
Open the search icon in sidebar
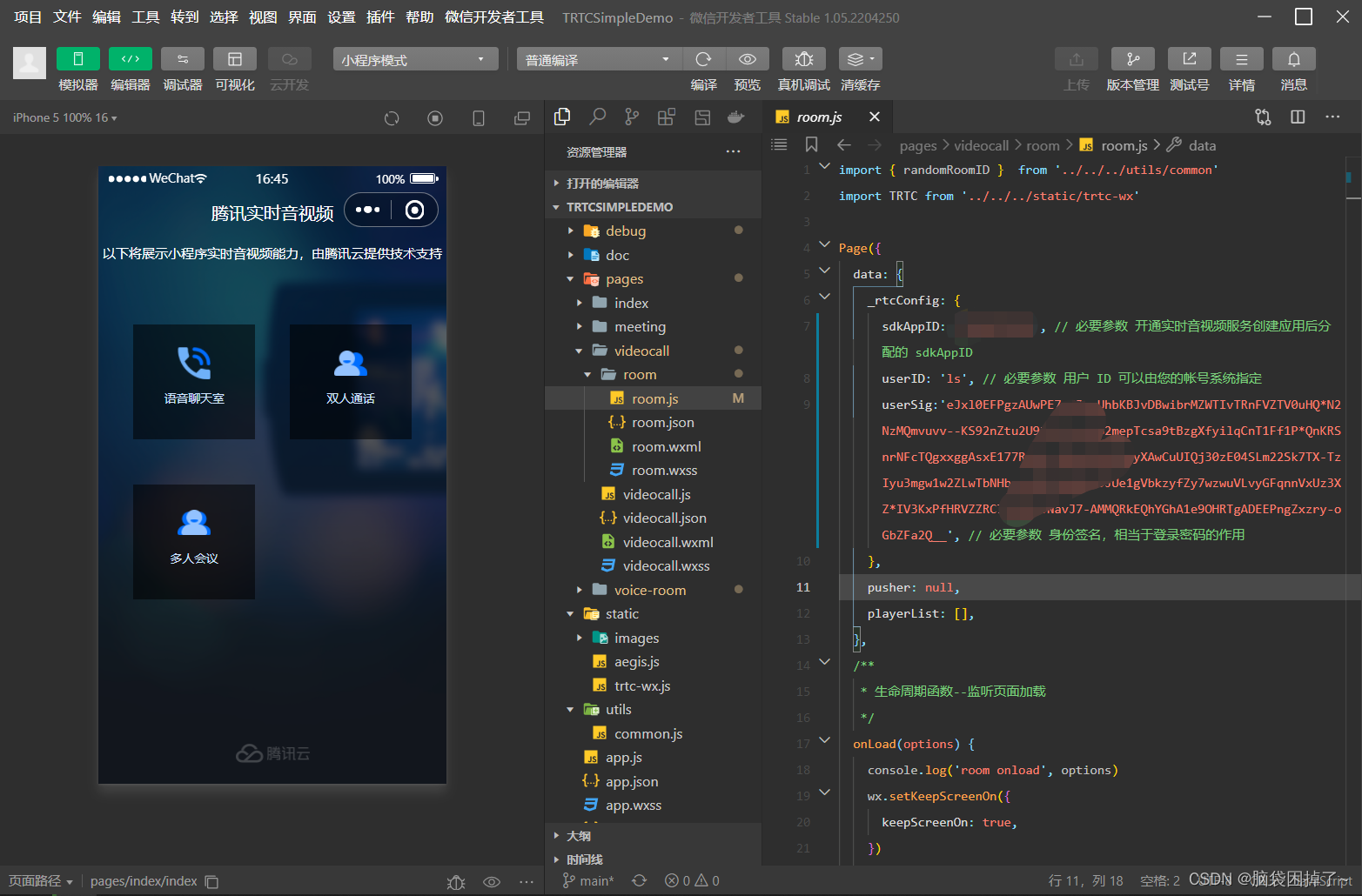(598, 117)
